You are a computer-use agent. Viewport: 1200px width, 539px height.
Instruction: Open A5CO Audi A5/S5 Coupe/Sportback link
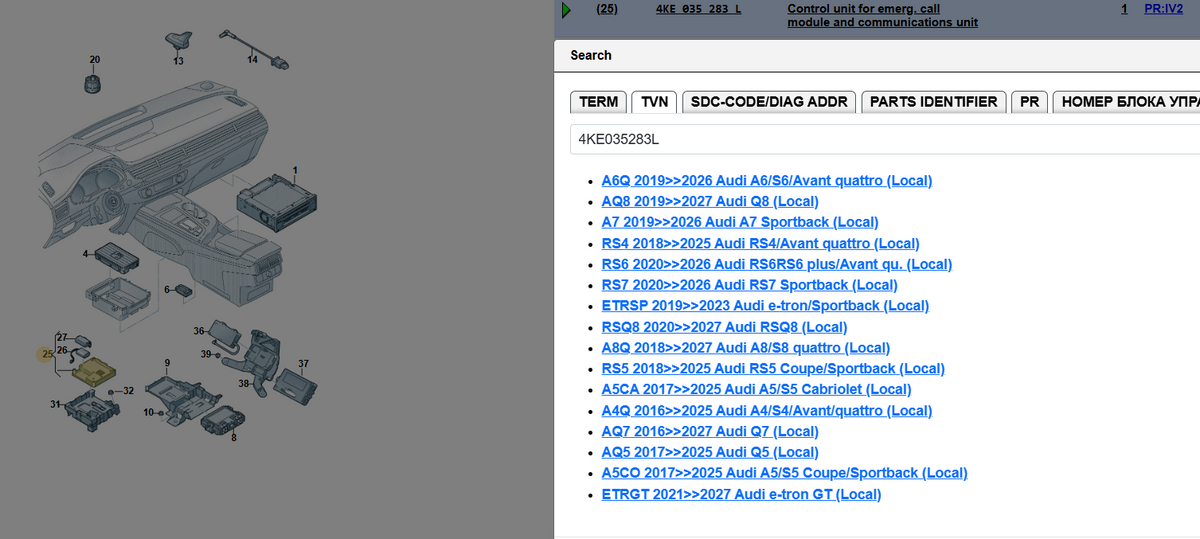click(785, 473)
